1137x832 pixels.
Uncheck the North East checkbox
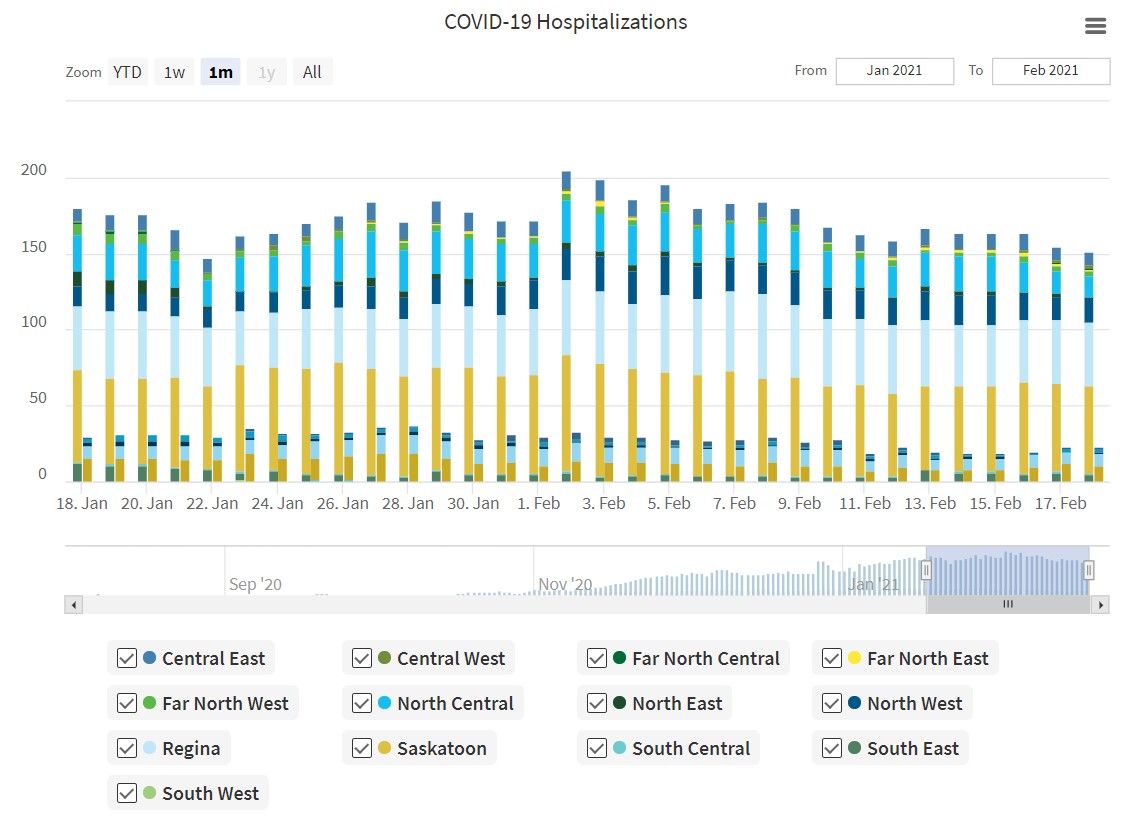click(x=597, y=704)
